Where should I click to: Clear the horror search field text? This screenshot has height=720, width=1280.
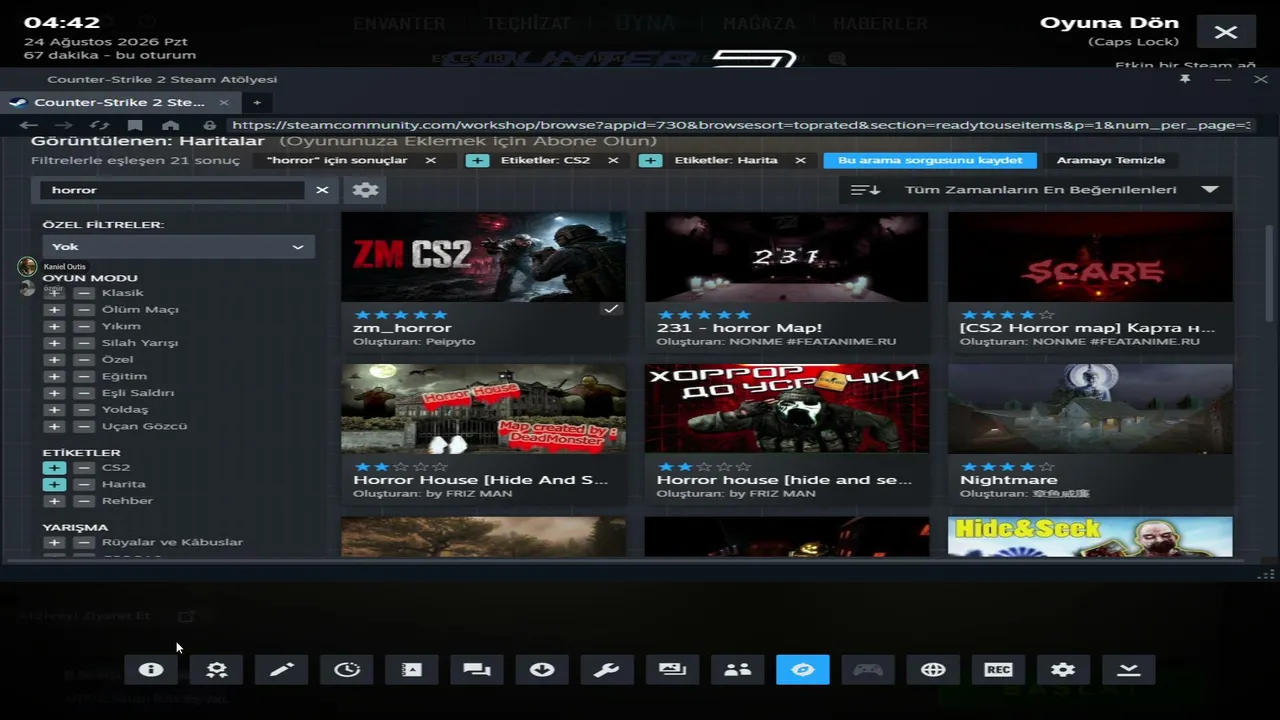click(322, 190)
